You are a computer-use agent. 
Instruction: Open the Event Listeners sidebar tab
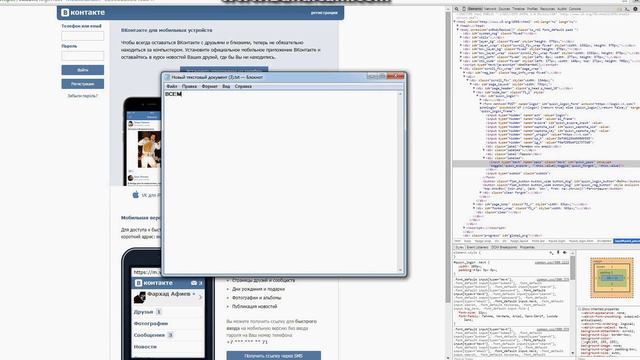(x=477, y=247)
